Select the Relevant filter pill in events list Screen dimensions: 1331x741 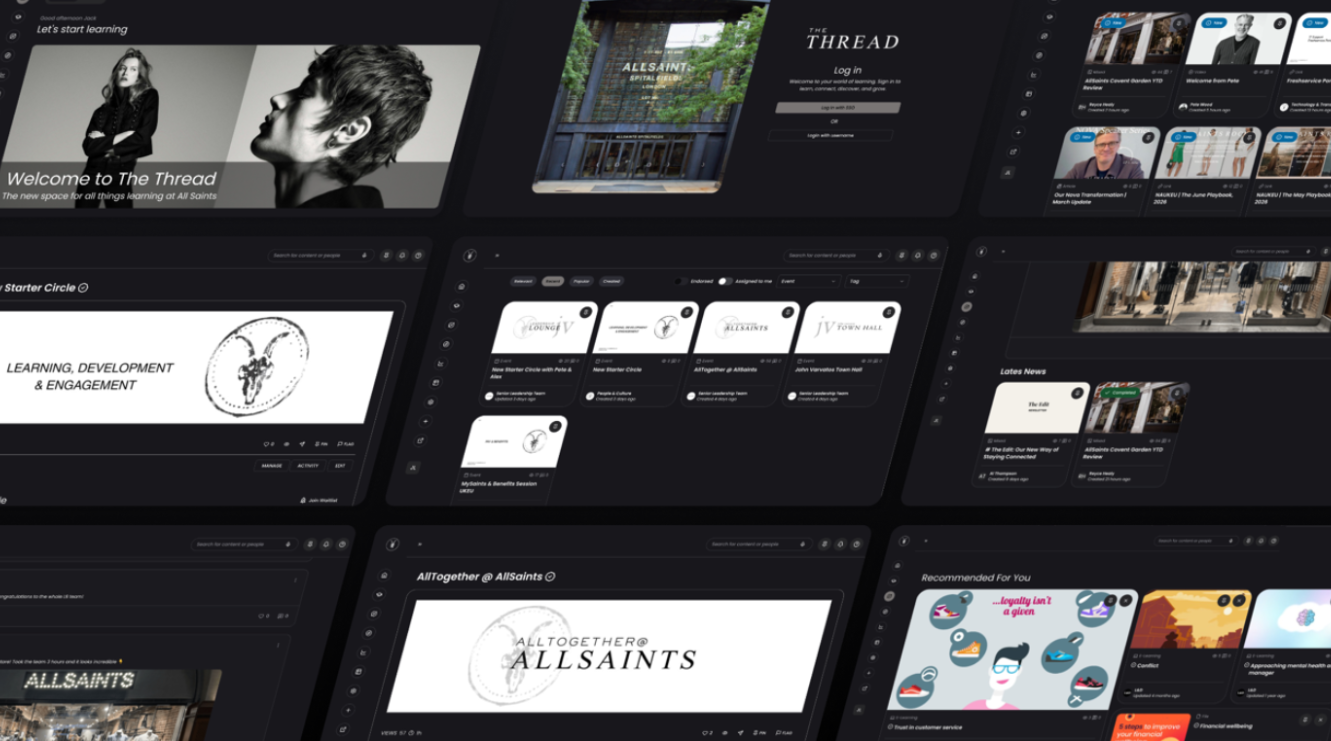(x=523, y=281)
